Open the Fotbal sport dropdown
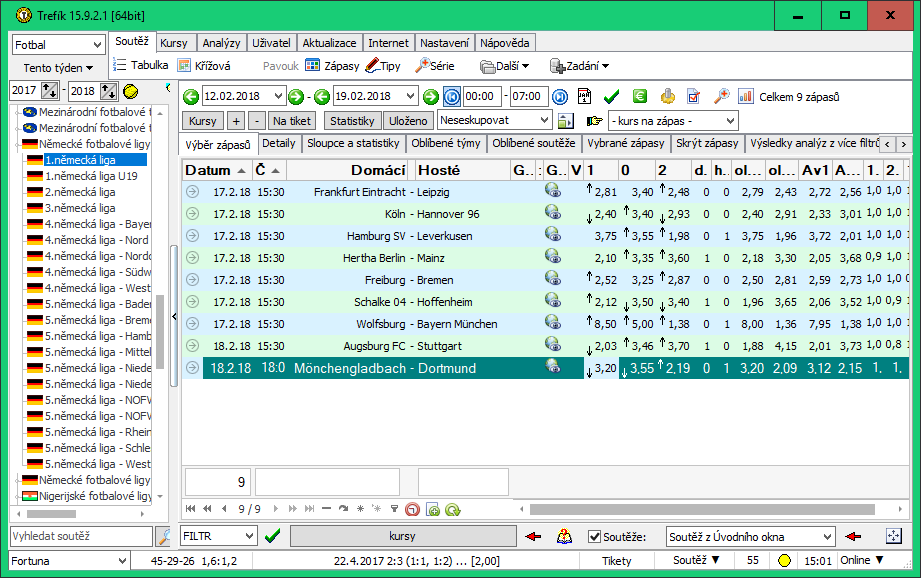The height and width of the screenshot is (578, 921). click(58, 45)
